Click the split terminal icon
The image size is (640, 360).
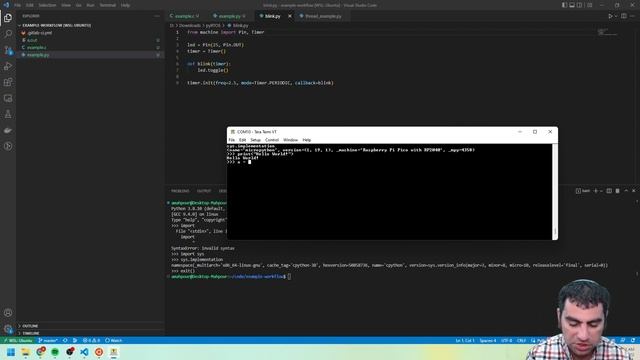coord(609,191)
